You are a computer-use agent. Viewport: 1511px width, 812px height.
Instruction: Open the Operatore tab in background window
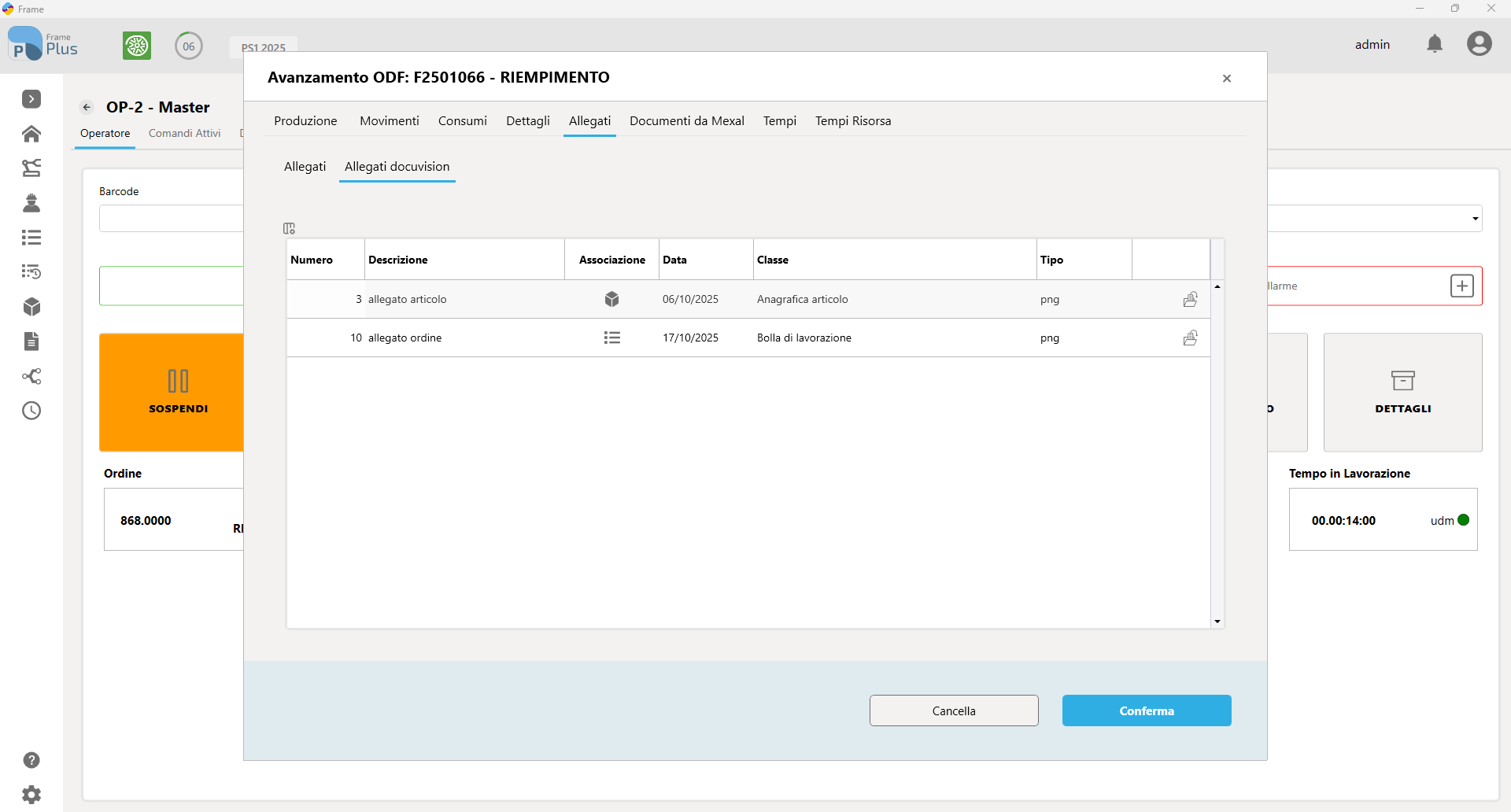[x=105, y=133]
